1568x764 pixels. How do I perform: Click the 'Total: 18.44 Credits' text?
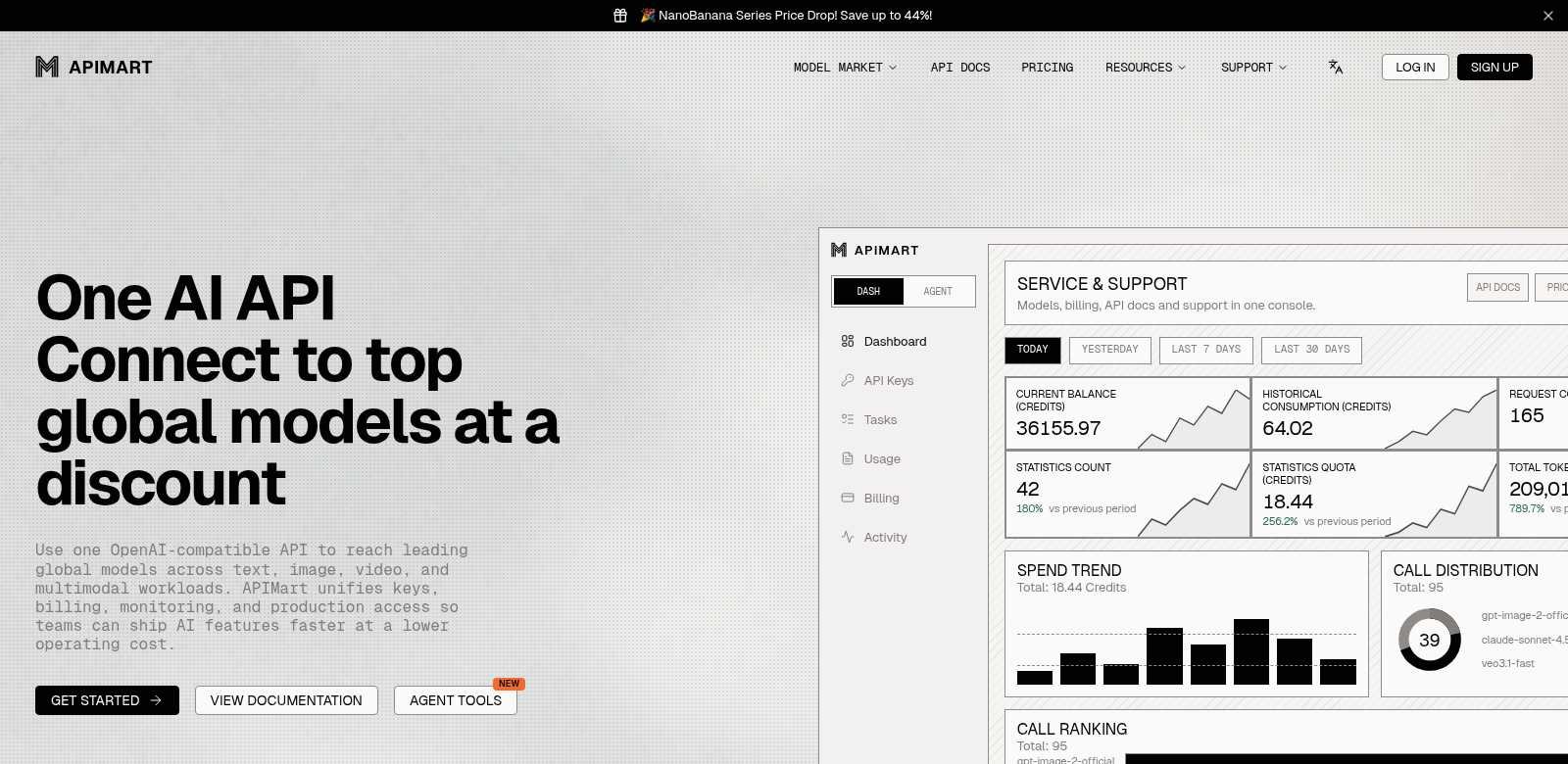click(x=1072, y=588)
